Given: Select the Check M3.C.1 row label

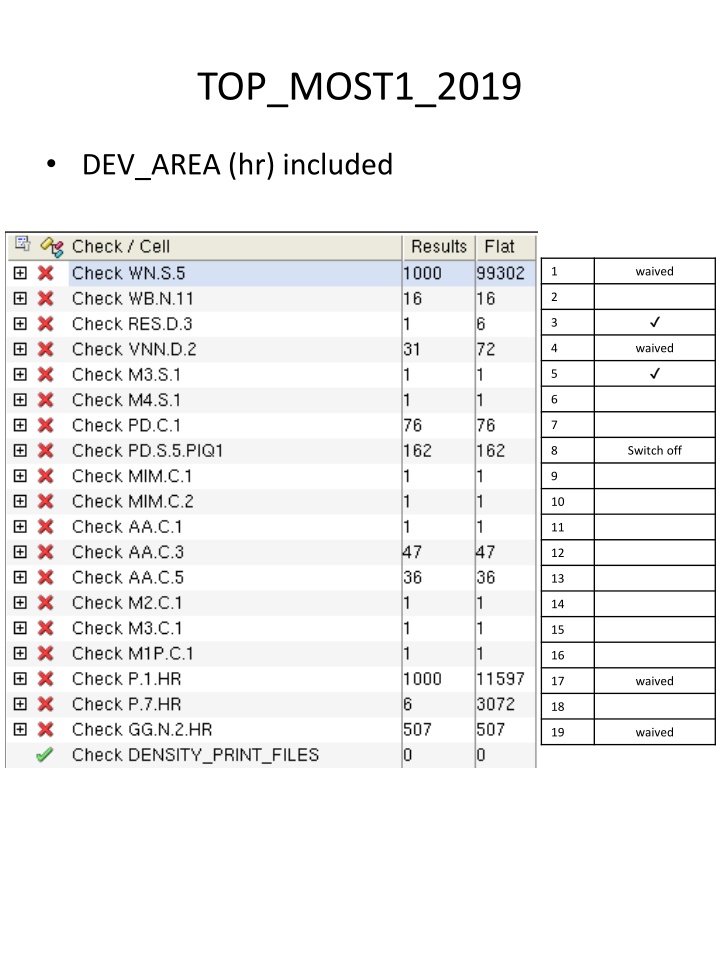Looking at the screenshot, I should click(x=127, y=628).
